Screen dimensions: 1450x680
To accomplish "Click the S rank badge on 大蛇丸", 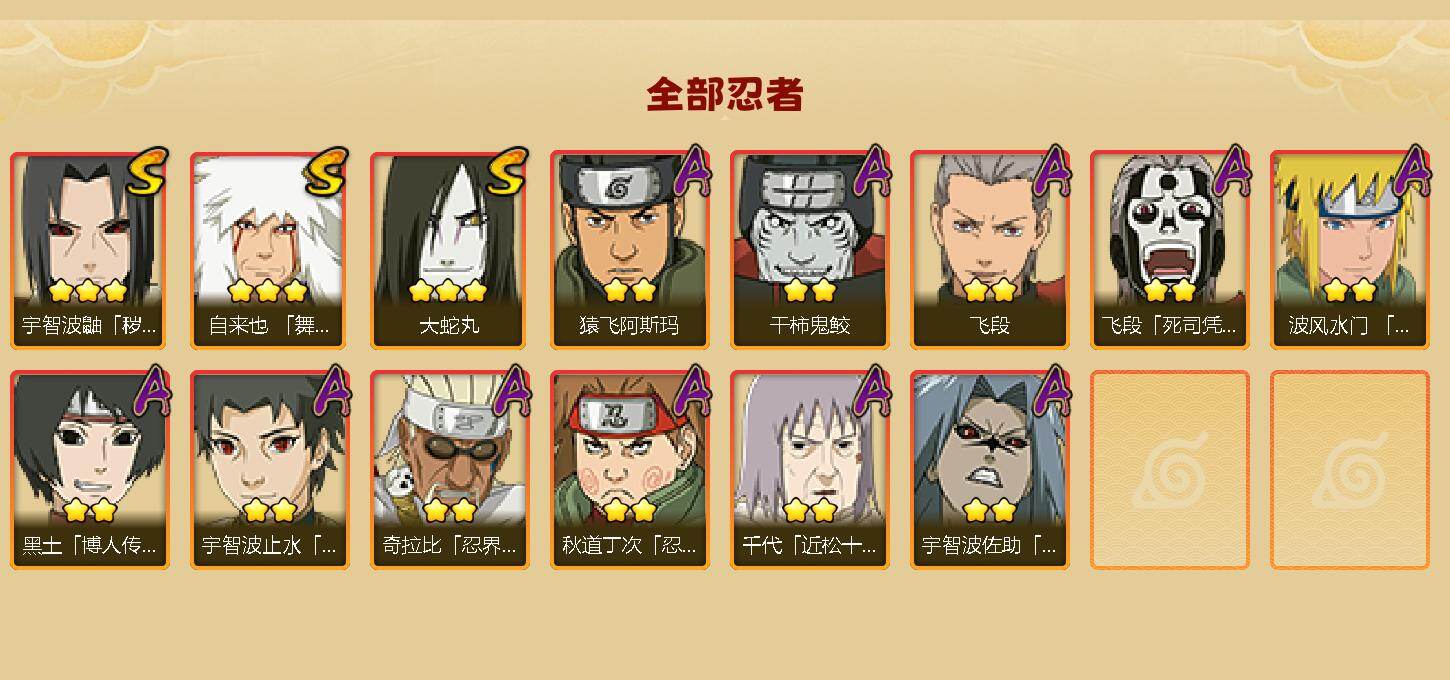I will (507, 171).
